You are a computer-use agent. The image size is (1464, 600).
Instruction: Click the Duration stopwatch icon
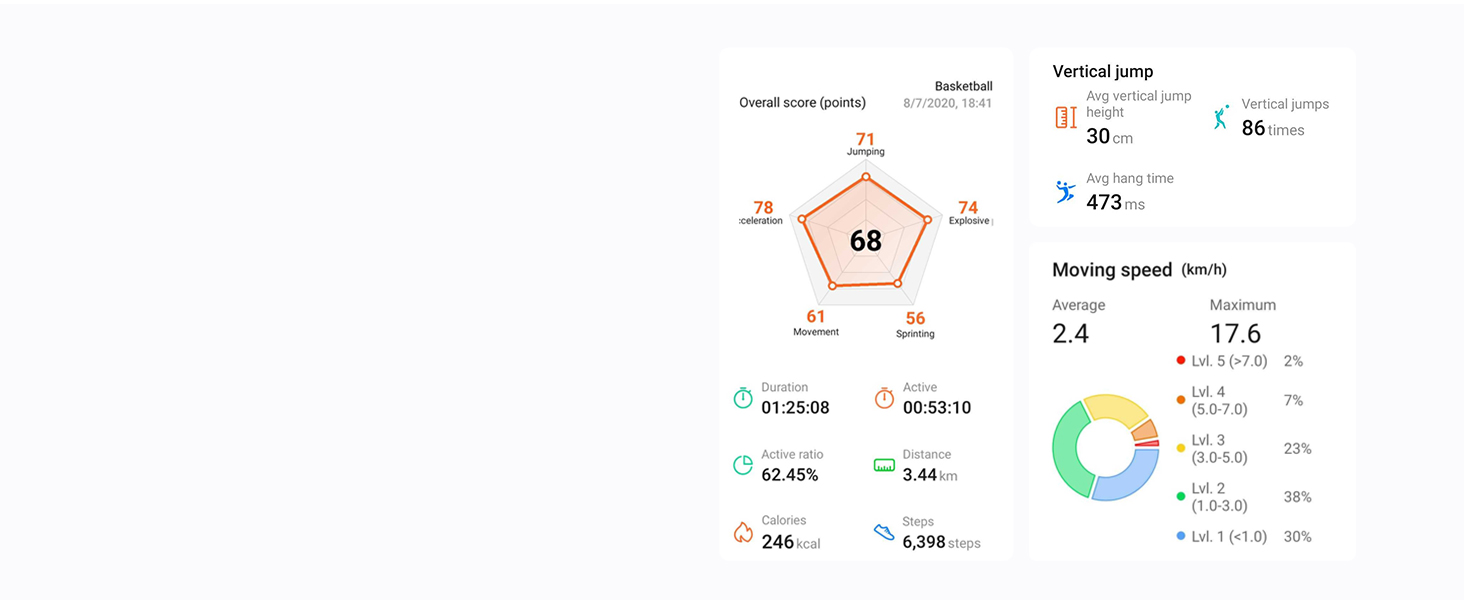tap(743, 398)
